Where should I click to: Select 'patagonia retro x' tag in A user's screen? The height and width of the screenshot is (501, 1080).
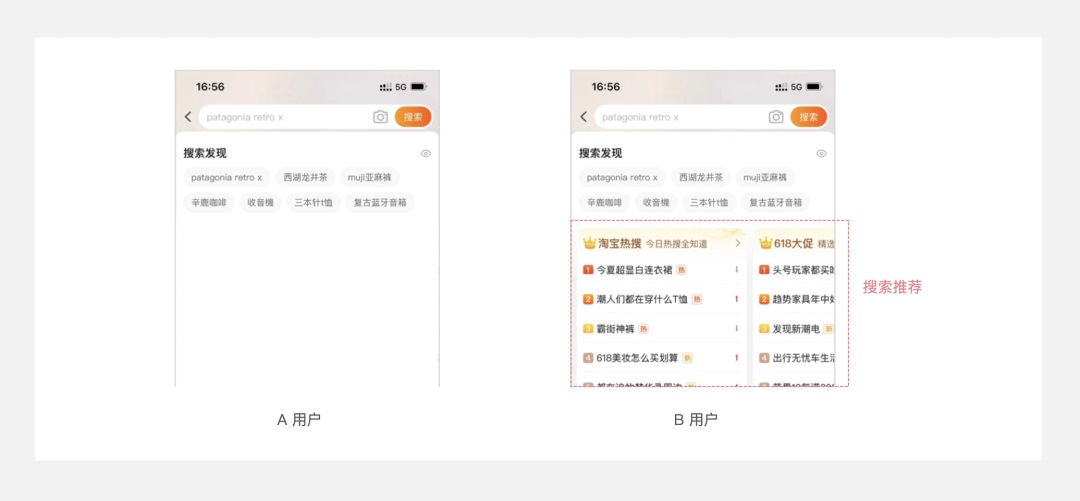(227, 177)
